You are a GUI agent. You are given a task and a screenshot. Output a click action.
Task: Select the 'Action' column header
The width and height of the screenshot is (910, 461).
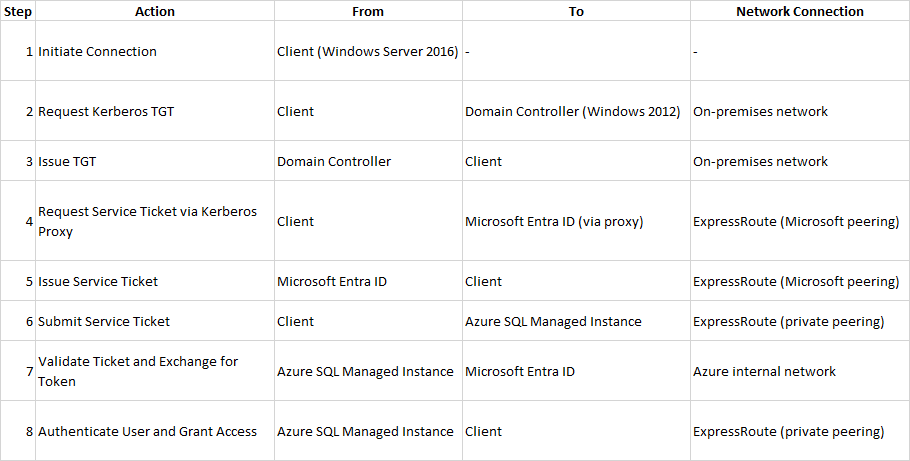pyautogui.click(x=154, y=11)
